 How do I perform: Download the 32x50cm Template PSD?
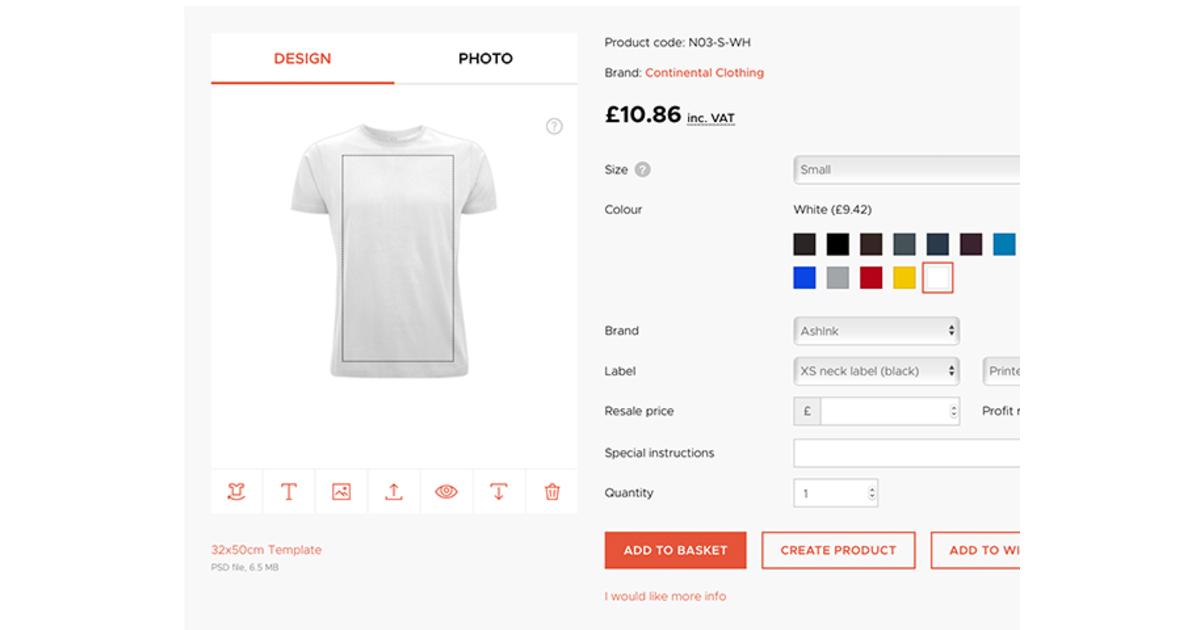pos(265,549)
